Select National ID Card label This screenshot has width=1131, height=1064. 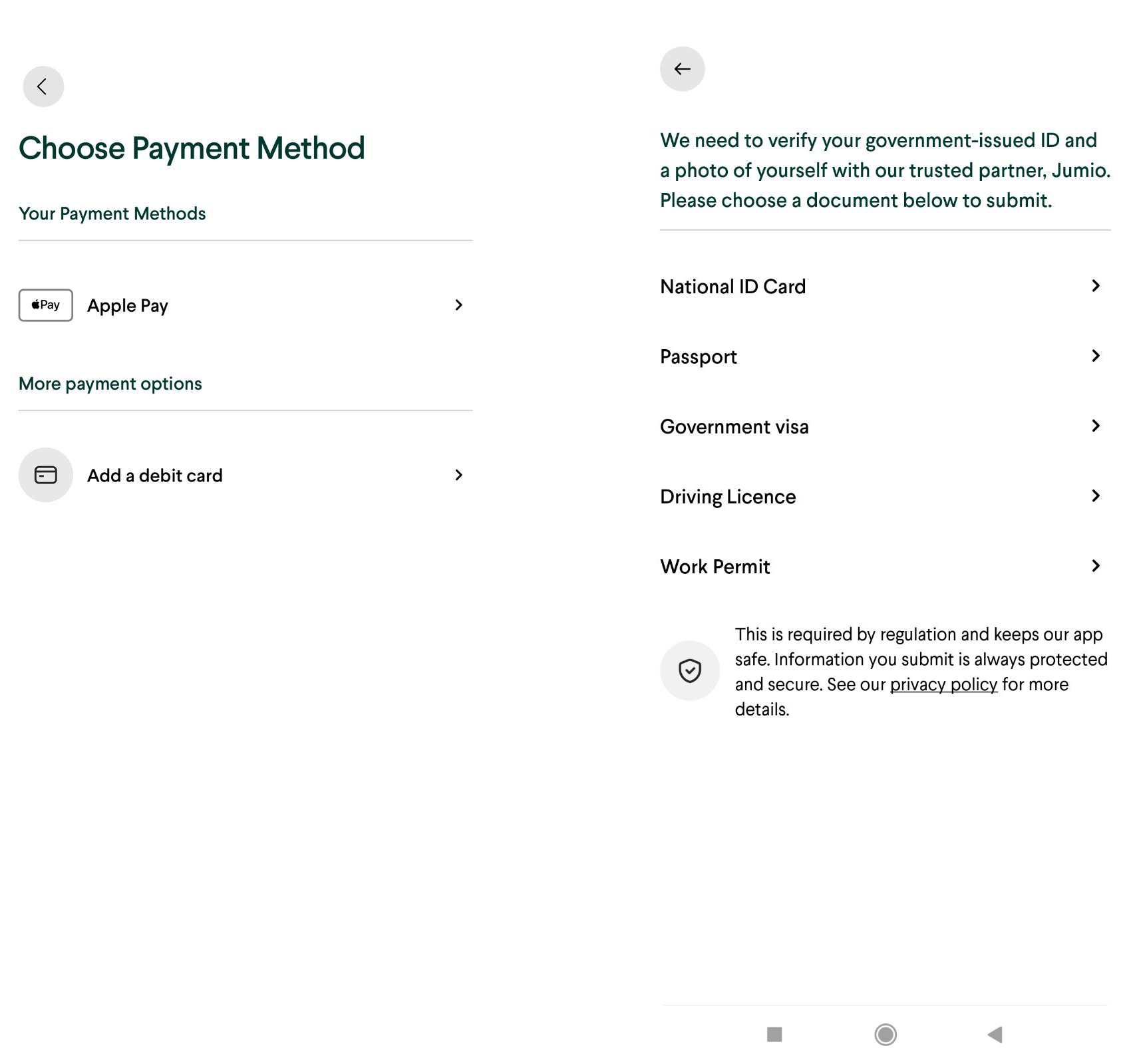point(732,287)
